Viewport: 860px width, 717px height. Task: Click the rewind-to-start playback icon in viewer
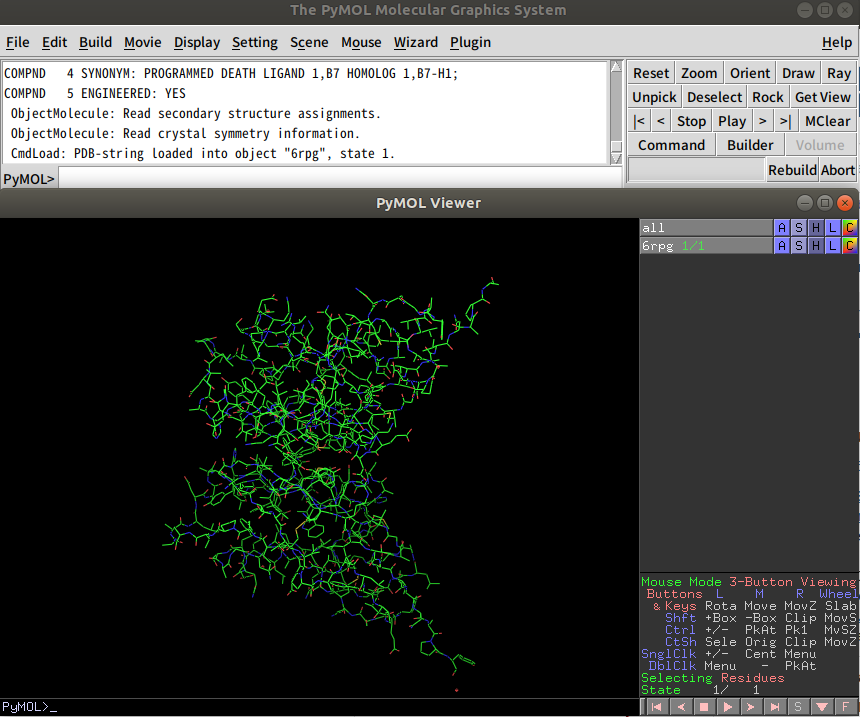coord(655,707)
